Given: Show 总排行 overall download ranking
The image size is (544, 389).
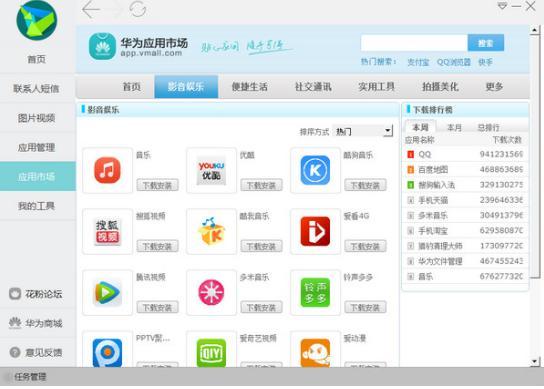Looking at the screenshot, I should coord(488,128).
